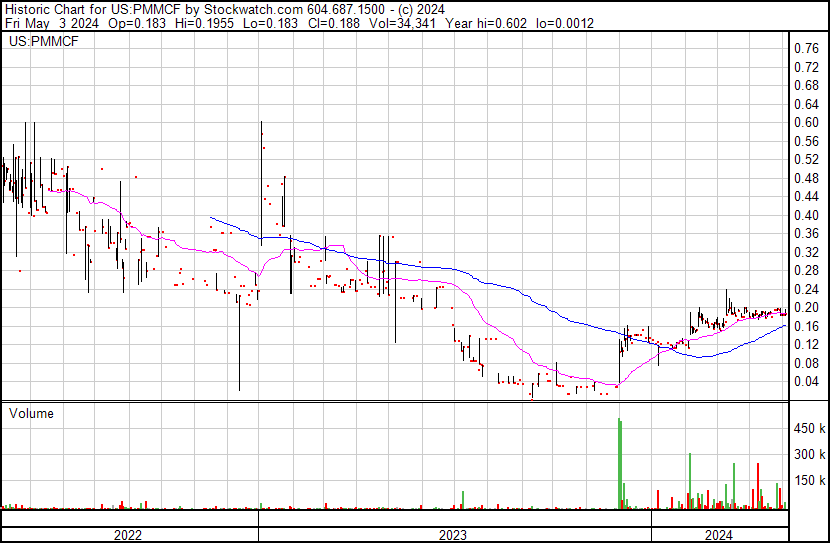Click the 300 k volume axis label
The image size is (830, 543).
(808, 455)
